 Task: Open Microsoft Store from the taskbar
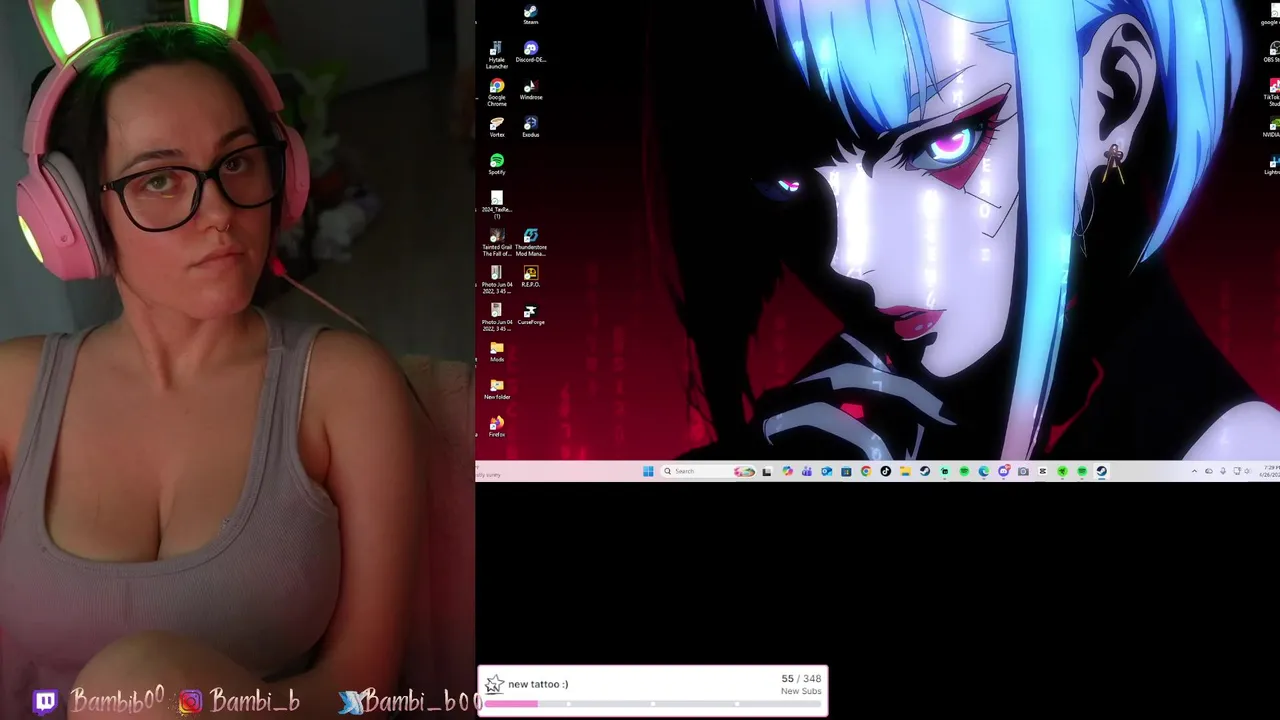click(846, 471)
